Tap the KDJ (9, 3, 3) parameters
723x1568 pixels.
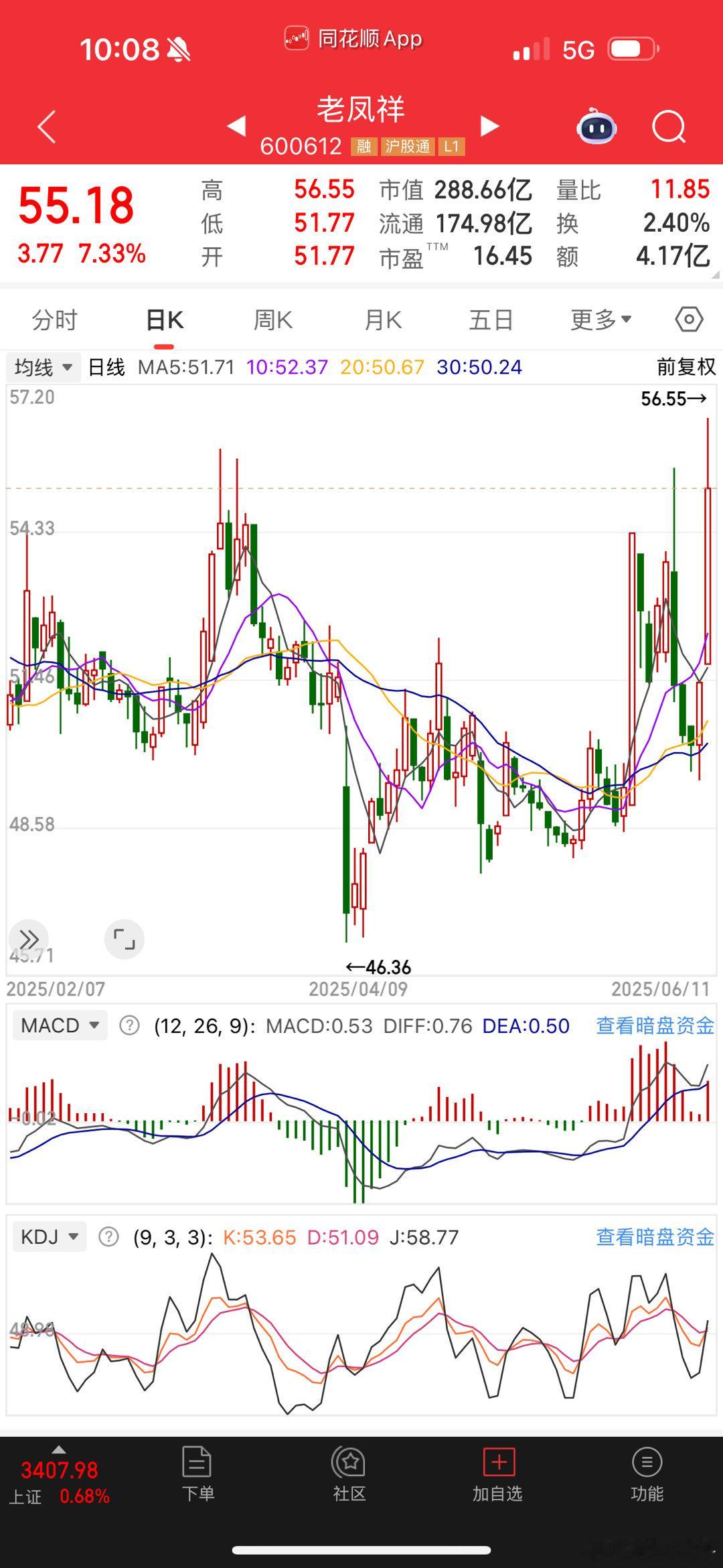(x=173, y=1236)
